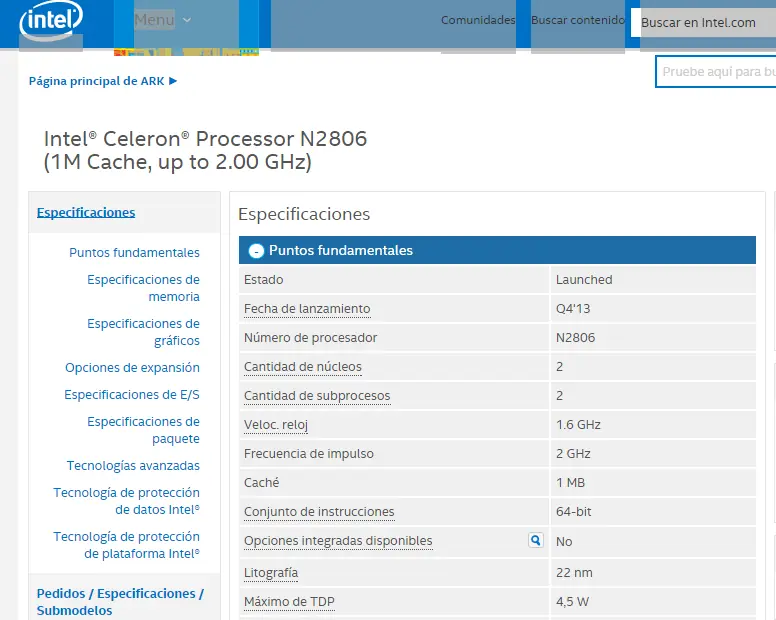
Task: Click the Veloc. reloj label
Action: click(276, 425)
